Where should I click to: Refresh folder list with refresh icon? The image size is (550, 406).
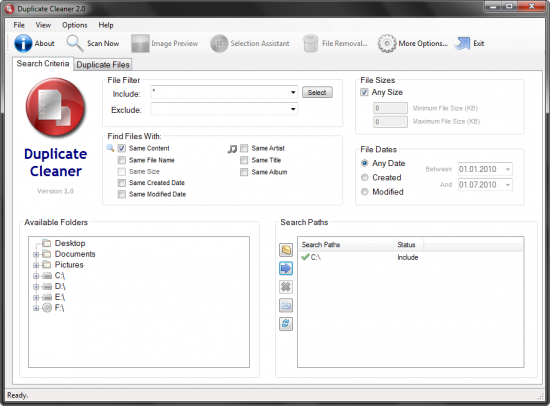coord(286,324)
